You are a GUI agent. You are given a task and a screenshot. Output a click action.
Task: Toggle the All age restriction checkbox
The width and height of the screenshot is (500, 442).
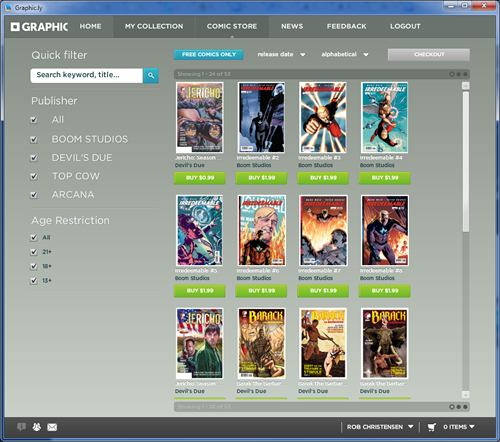[x=34, y=238]
